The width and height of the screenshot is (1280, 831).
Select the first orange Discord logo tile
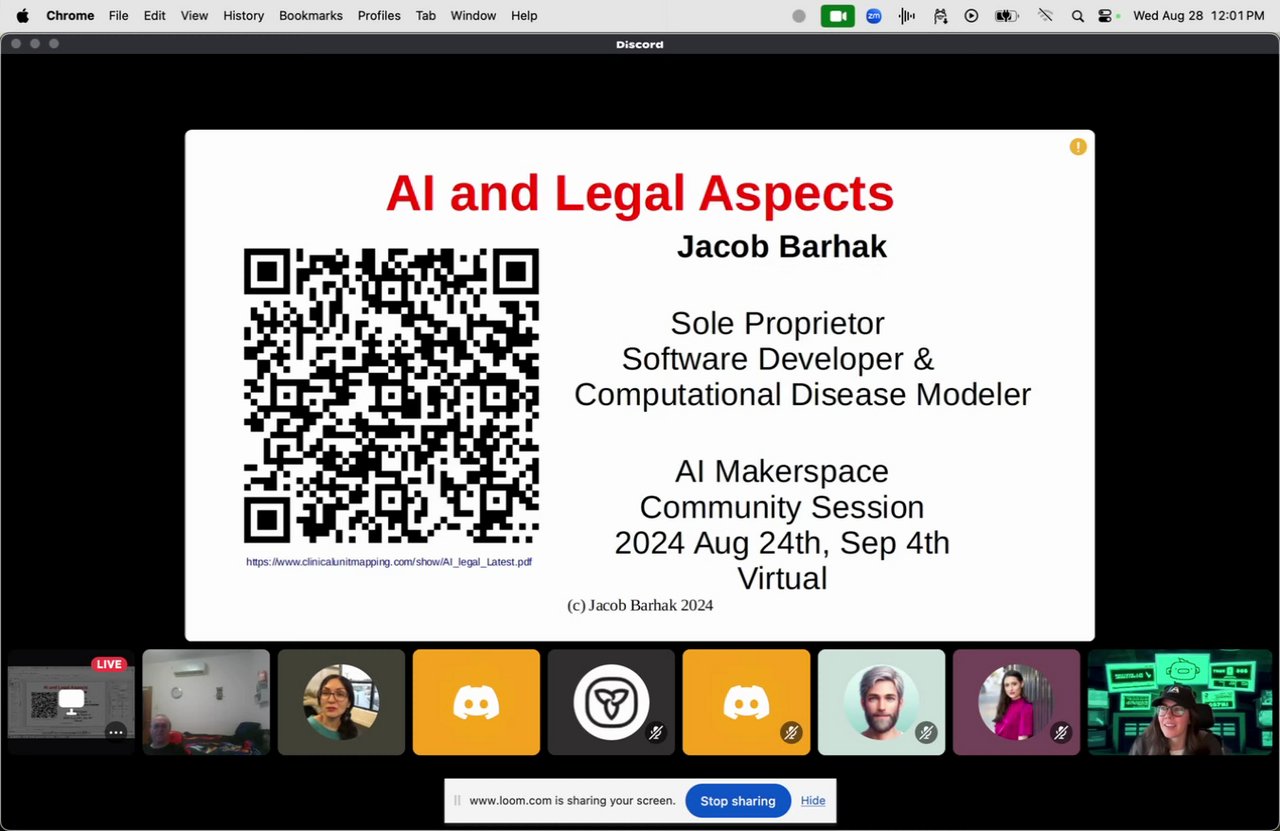476,702
